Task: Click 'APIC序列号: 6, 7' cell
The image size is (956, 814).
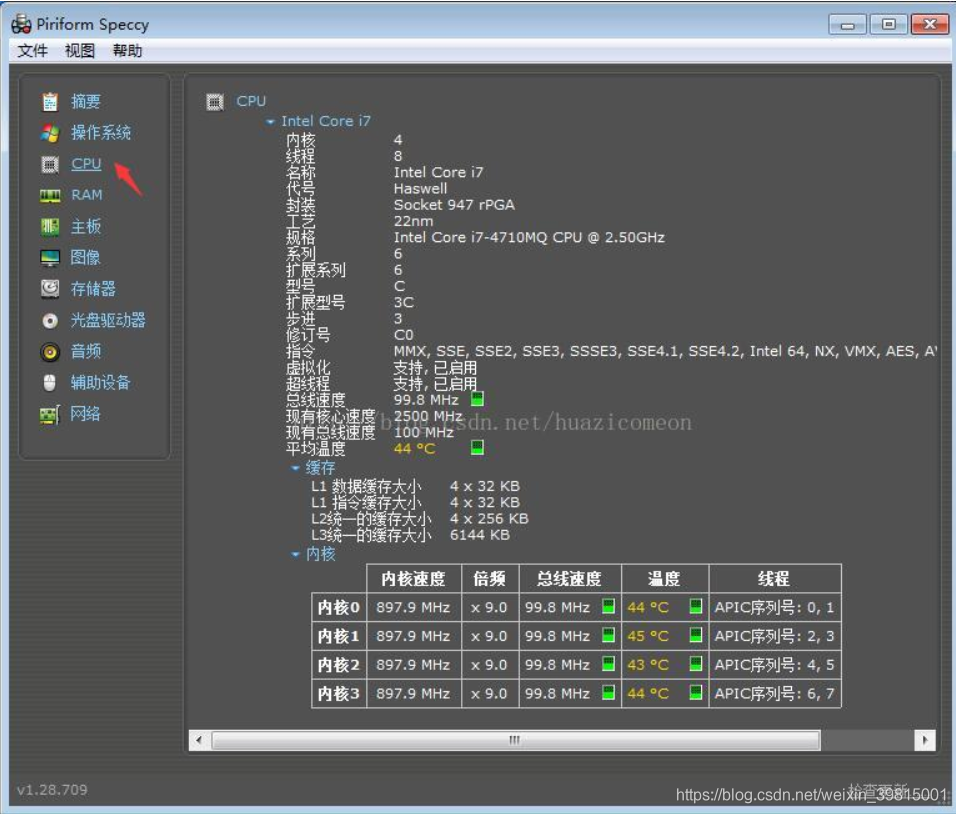Action: (774, 694)
